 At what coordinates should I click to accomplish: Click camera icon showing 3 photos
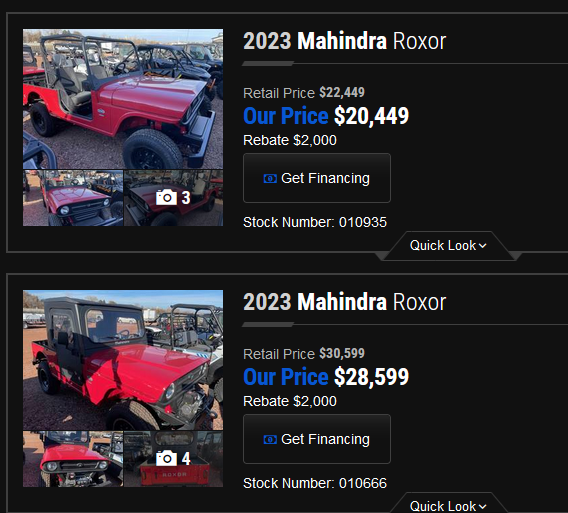coord(166,197)
